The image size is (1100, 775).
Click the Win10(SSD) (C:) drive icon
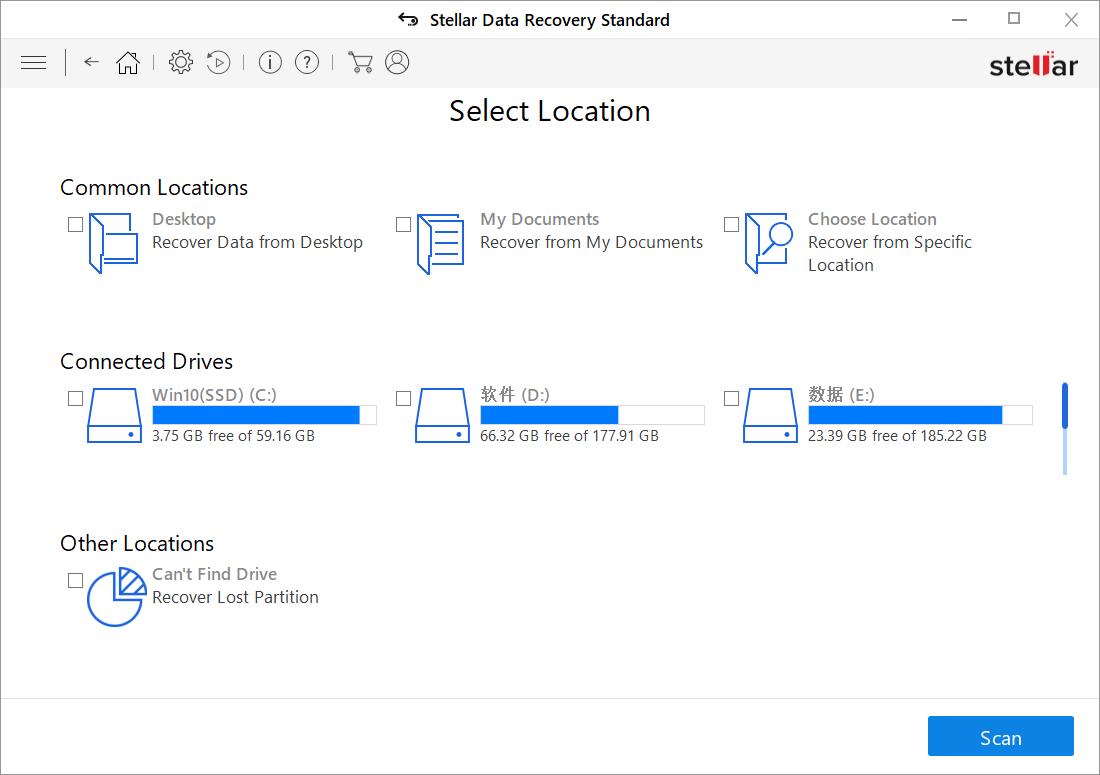[114, 415]
